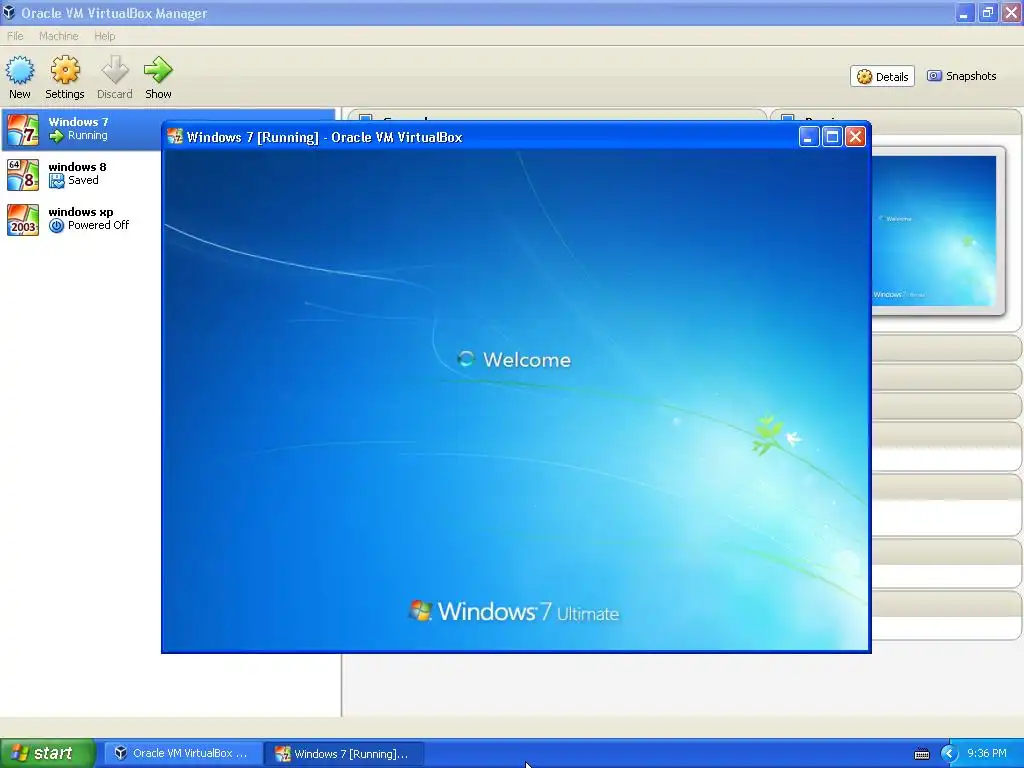Click the VirtualBox Manager title bar cube icon
1024x768 pixels.
point(9,12)
